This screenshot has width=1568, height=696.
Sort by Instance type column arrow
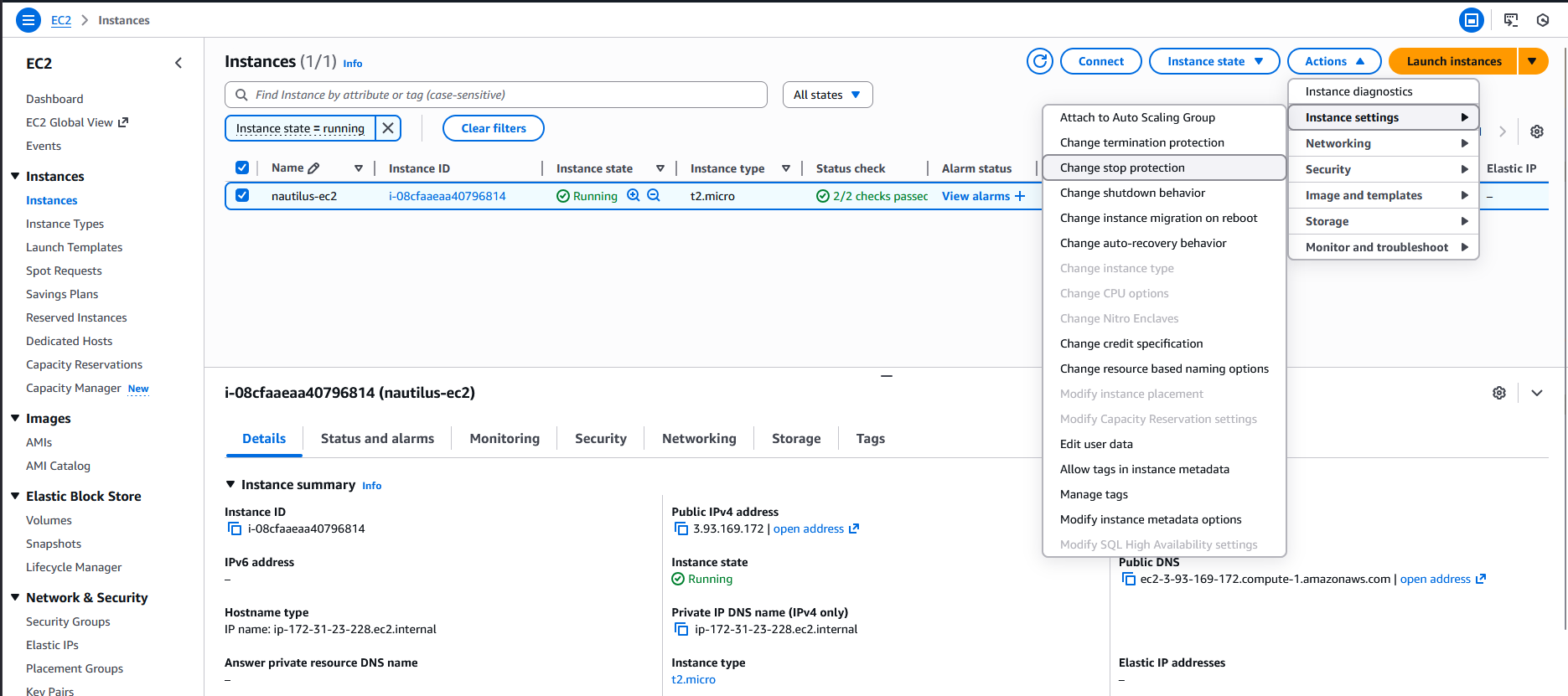(x=786, y=168)
